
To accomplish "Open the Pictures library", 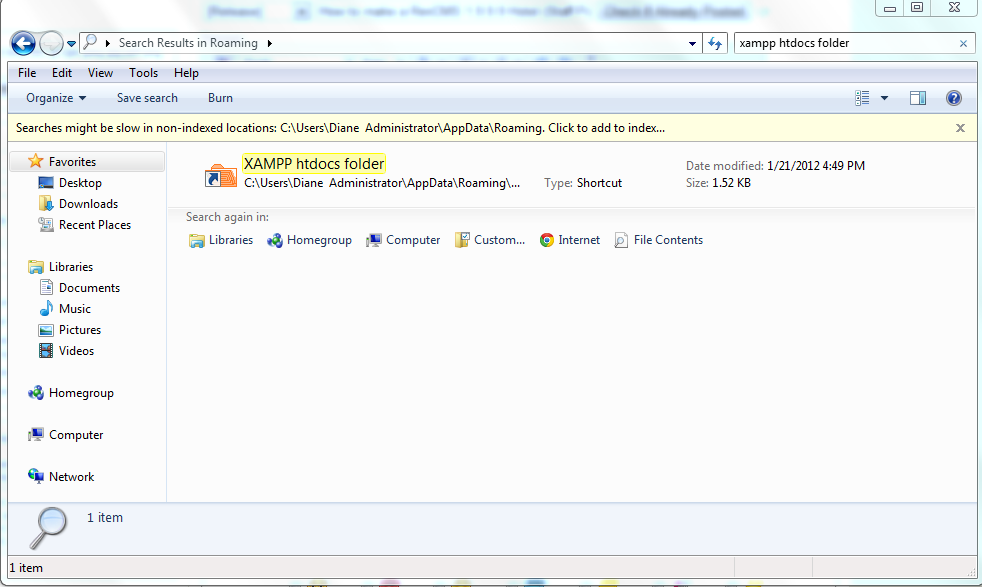I will pos(80,330).
